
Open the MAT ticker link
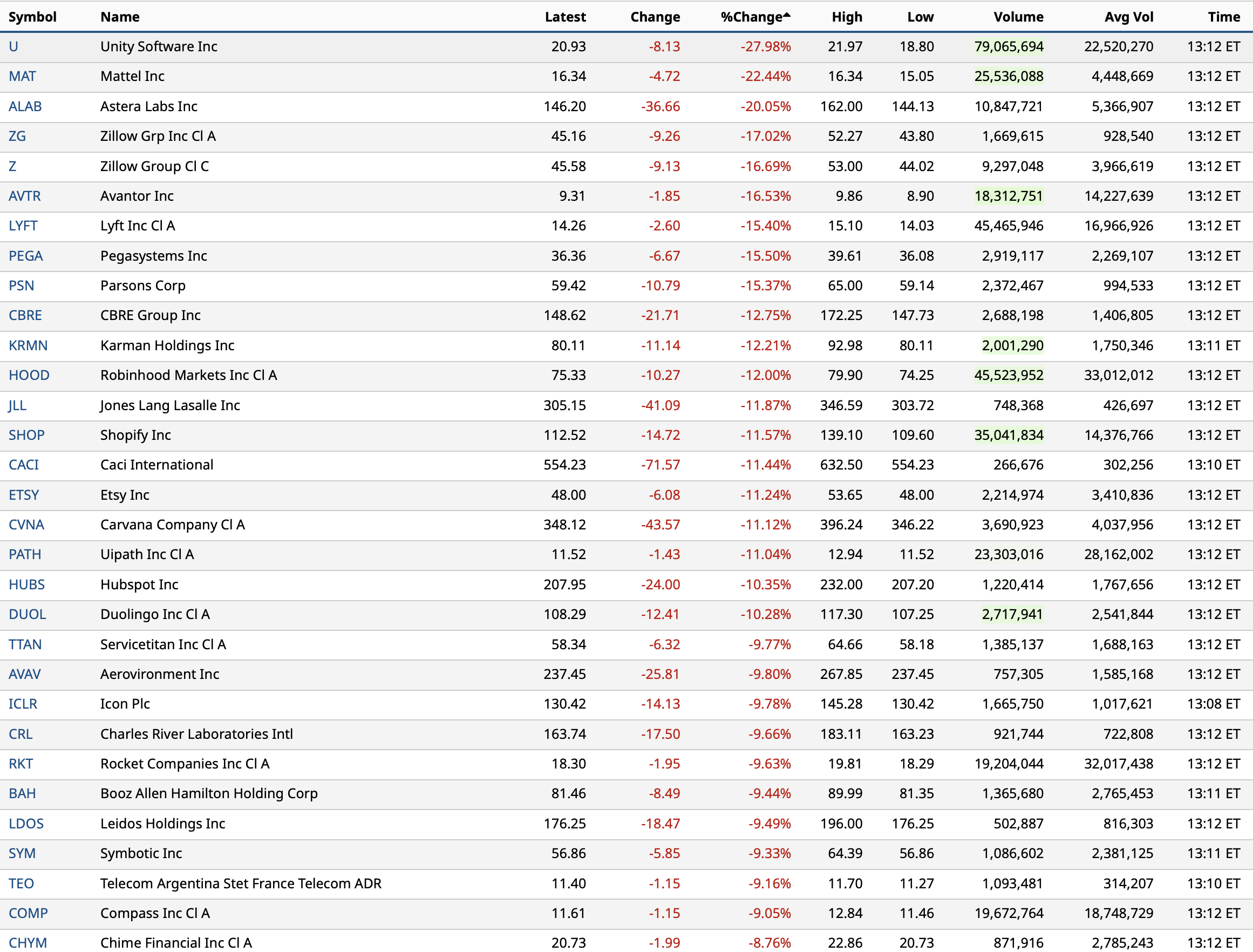click(22, 77)
